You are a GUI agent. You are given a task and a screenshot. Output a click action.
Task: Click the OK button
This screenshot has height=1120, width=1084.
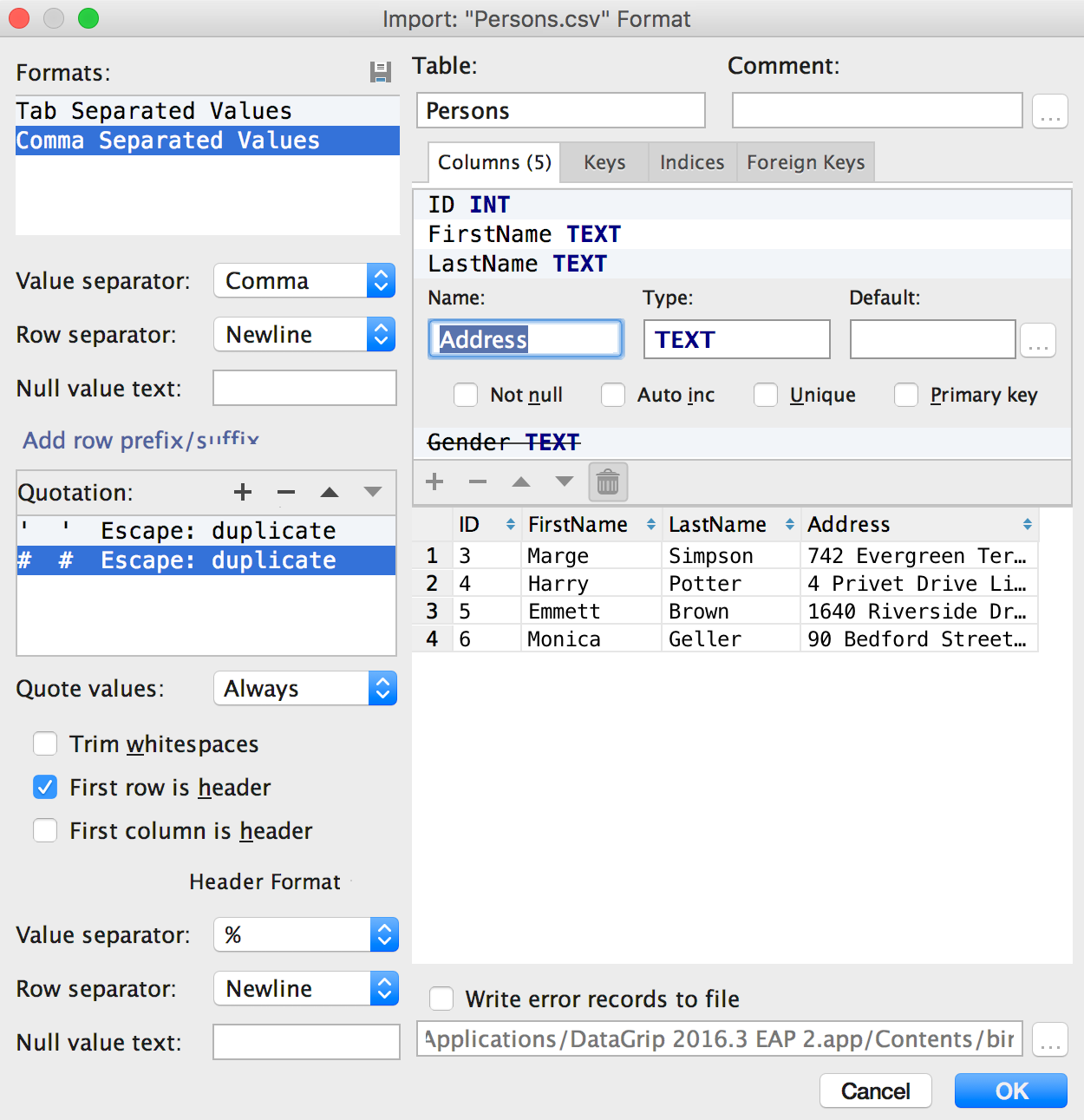pyautogui.click(x=1010, y=1091)
